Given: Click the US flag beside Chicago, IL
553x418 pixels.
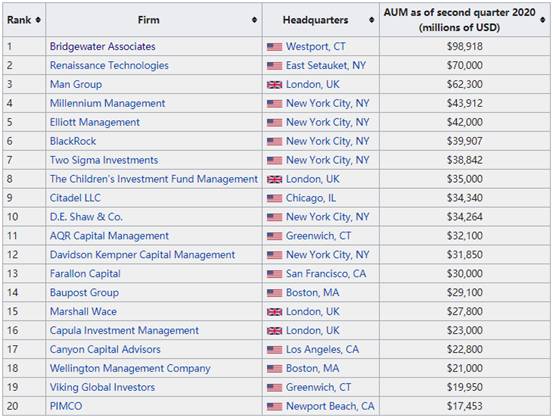Looking at the screenshot, I should 274,198.
